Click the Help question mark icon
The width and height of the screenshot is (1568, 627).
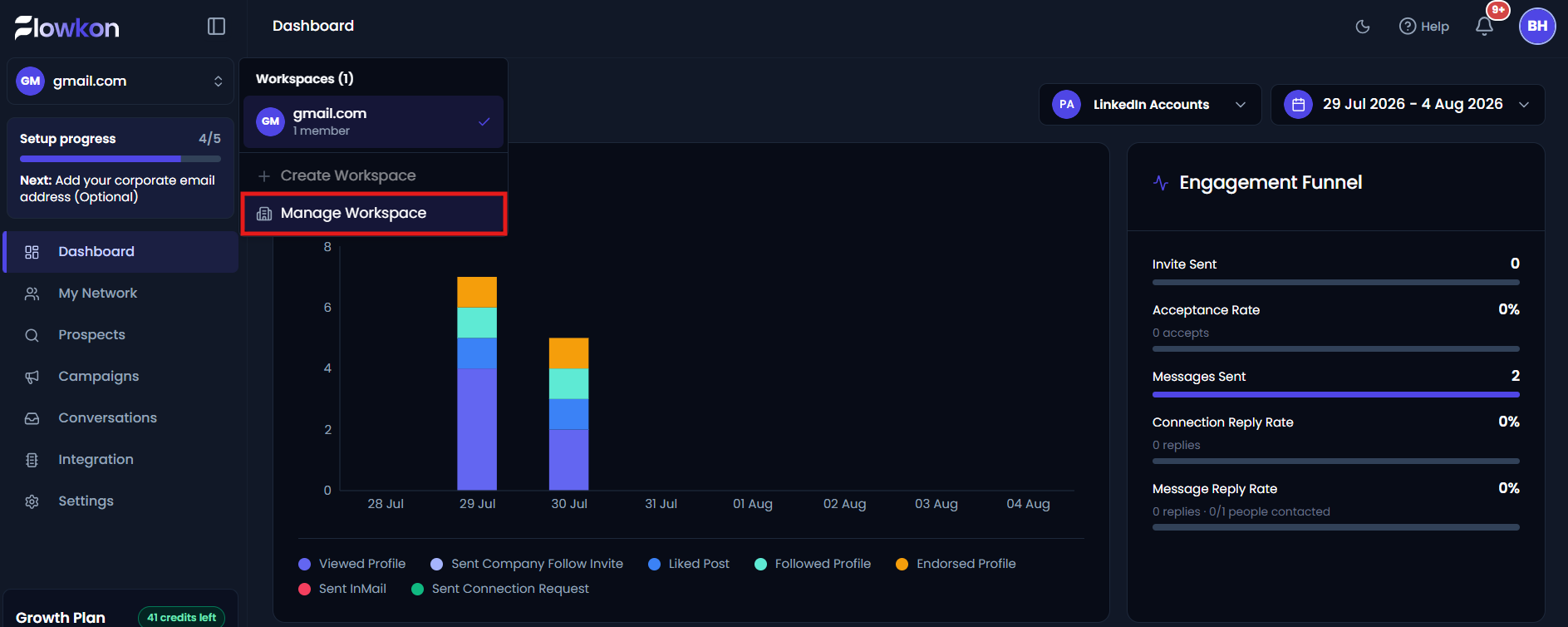(x=1408, y=27)
